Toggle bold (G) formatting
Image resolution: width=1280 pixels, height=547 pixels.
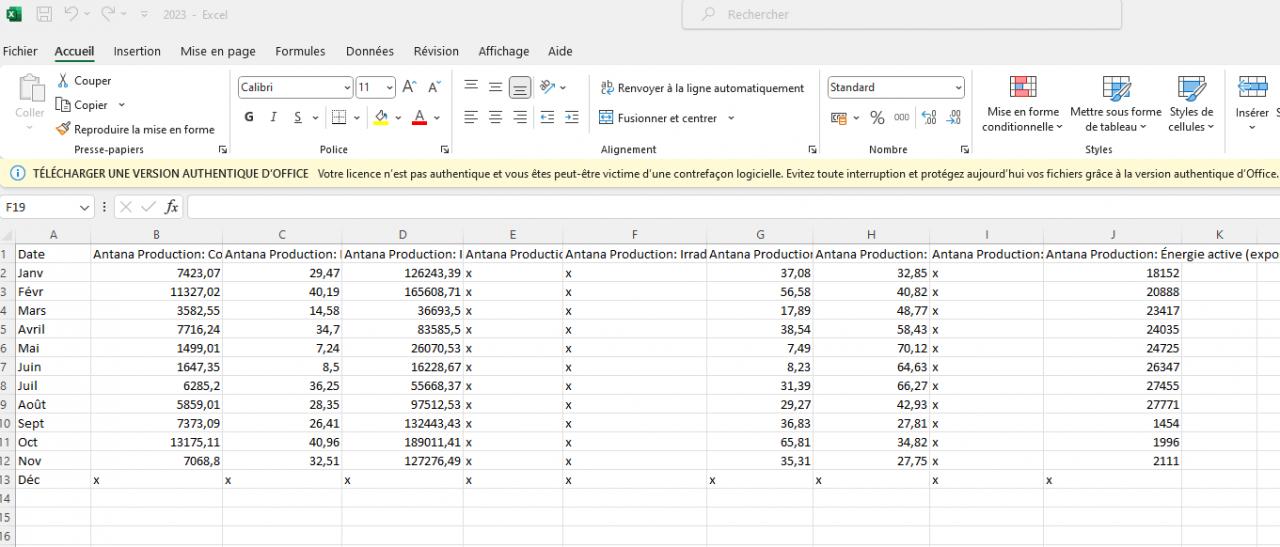[249, 118]
